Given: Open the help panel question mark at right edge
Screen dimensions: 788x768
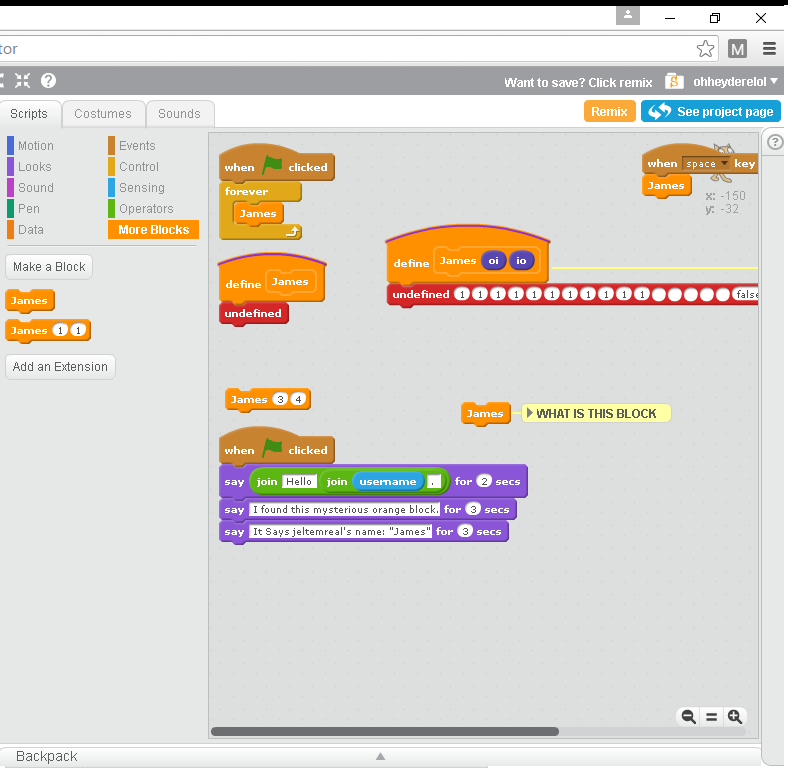Looking at the screenshot, I should (x=774, y=142).
